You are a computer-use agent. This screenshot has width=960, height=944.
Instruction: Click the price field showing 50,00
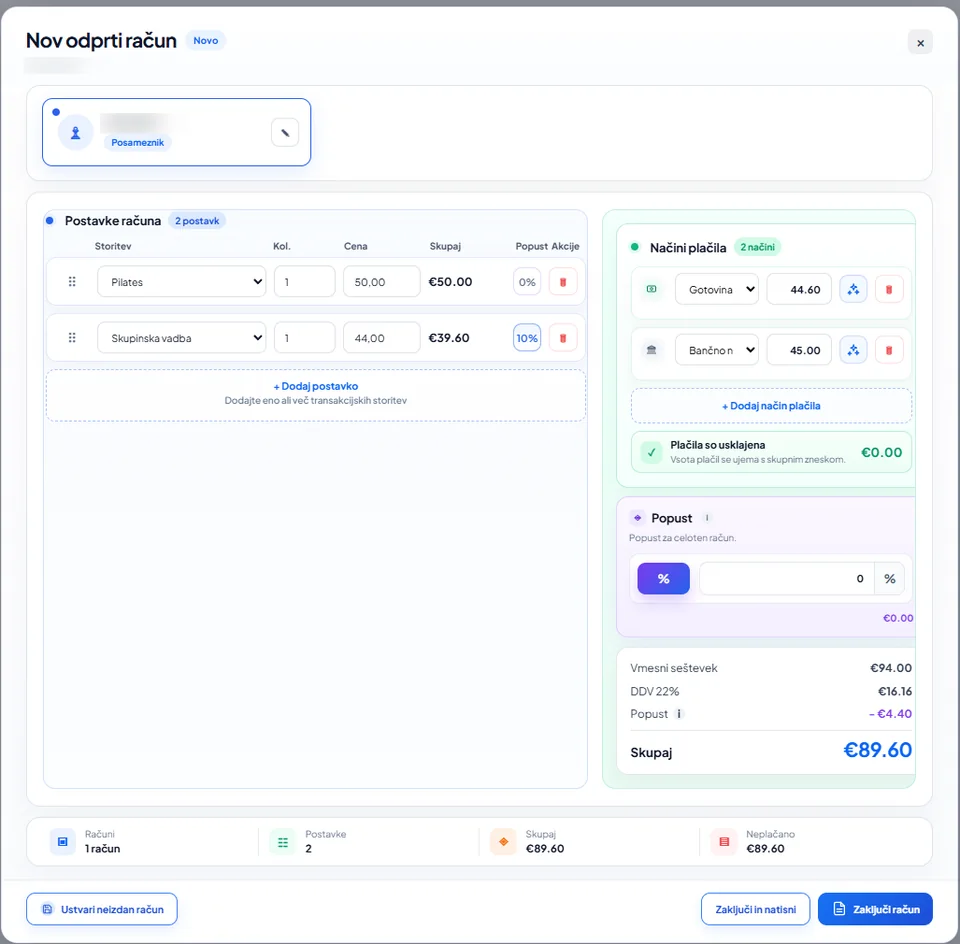point(382,282)
